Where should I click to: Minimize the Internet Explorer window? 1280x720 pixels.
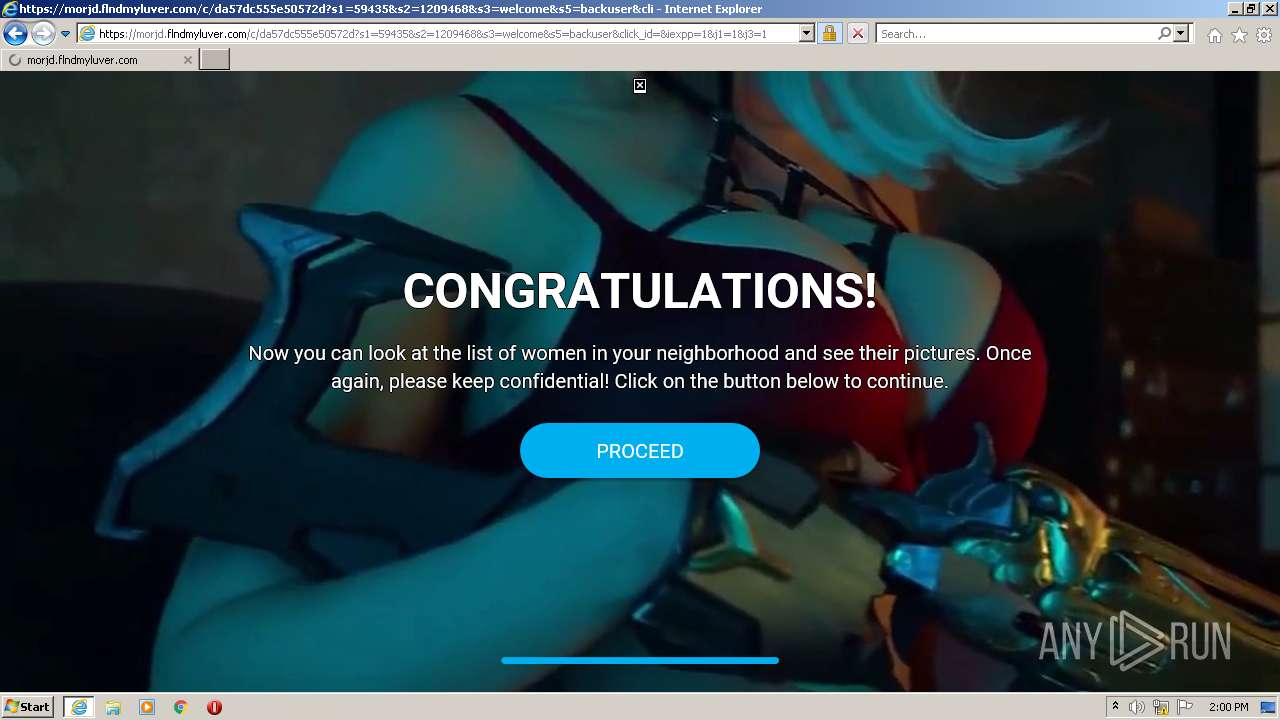pos(1234,9)
